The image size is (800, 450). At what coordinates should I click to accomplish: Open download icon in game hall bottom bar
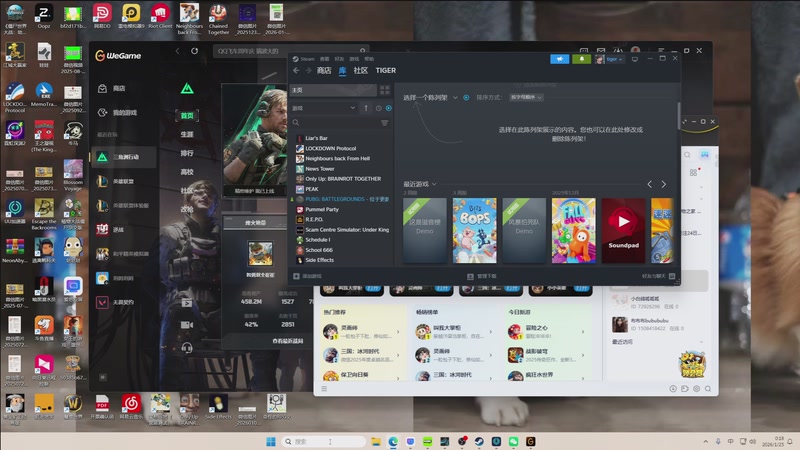pyautogui.click(x=673, y=389)
